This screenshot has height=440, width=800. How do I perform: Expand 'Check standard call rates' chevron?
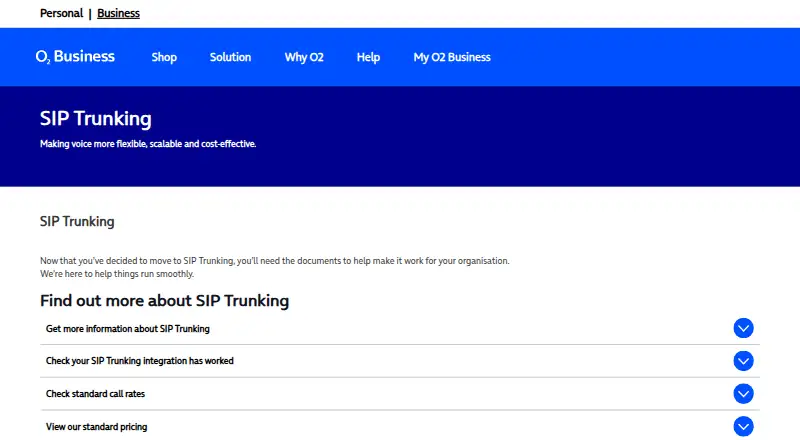click(743, 394)
